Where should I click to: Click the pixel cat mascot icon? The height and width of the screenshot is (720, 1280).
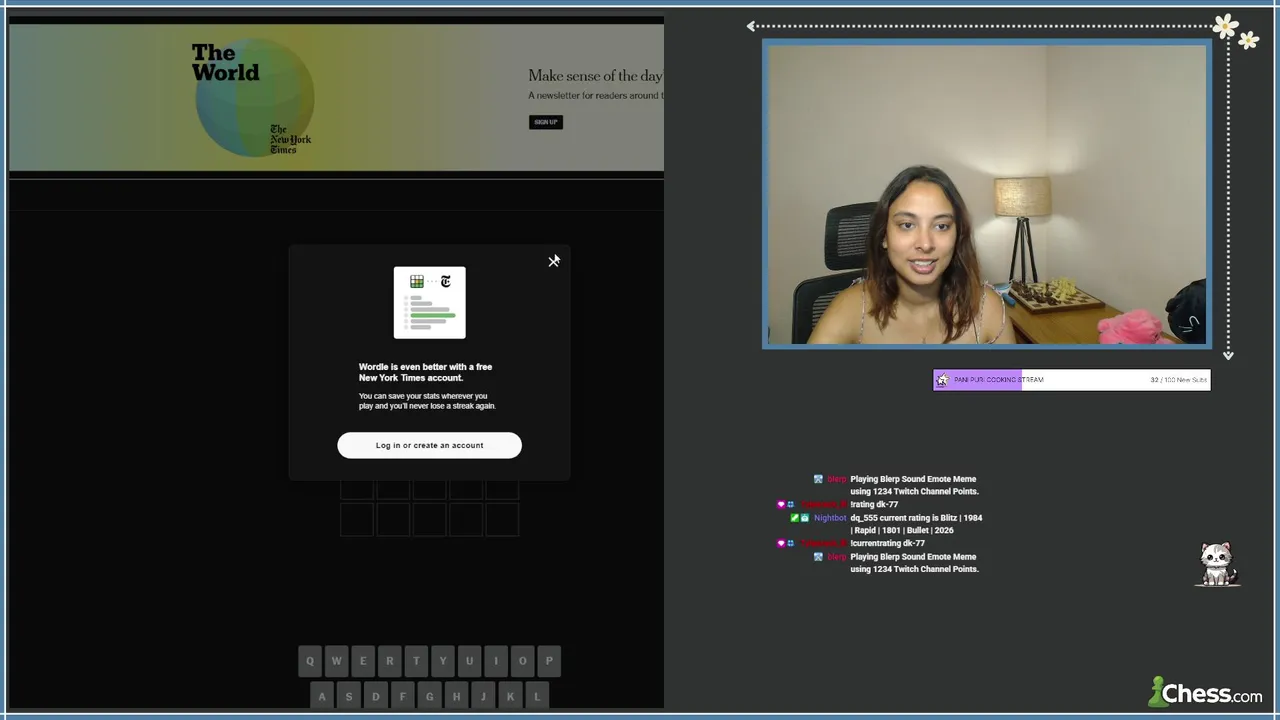[x=1217, y=565]
